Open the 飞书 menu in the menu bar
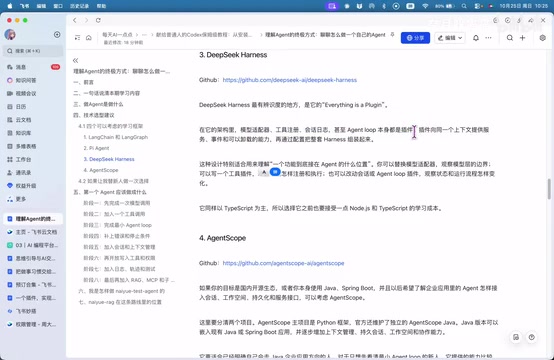This screenshot has height=360, width=554. (x=24, y=6)
